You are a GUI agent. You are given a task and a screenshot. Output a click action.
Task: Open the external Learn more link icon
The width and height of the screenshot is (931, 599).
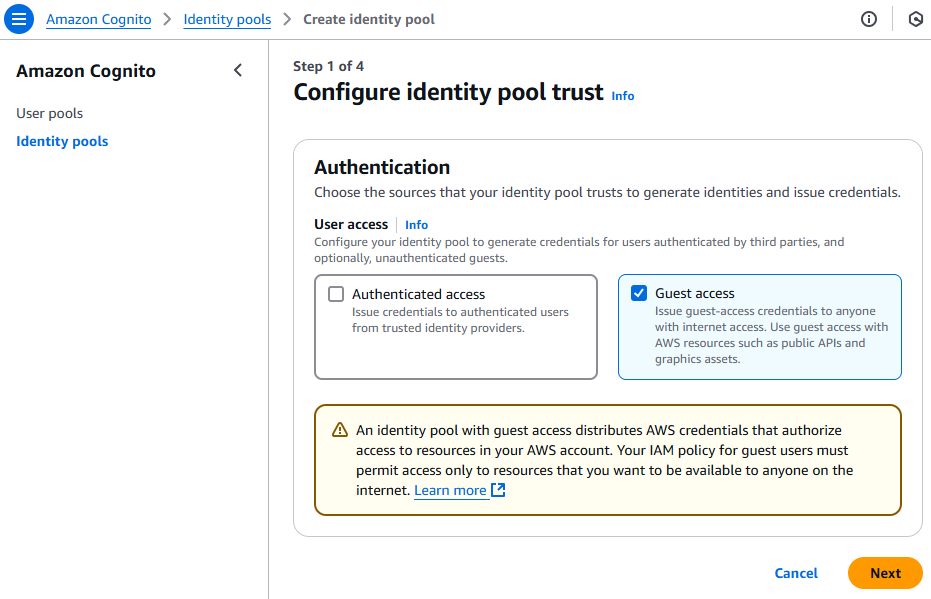point(498,490)
